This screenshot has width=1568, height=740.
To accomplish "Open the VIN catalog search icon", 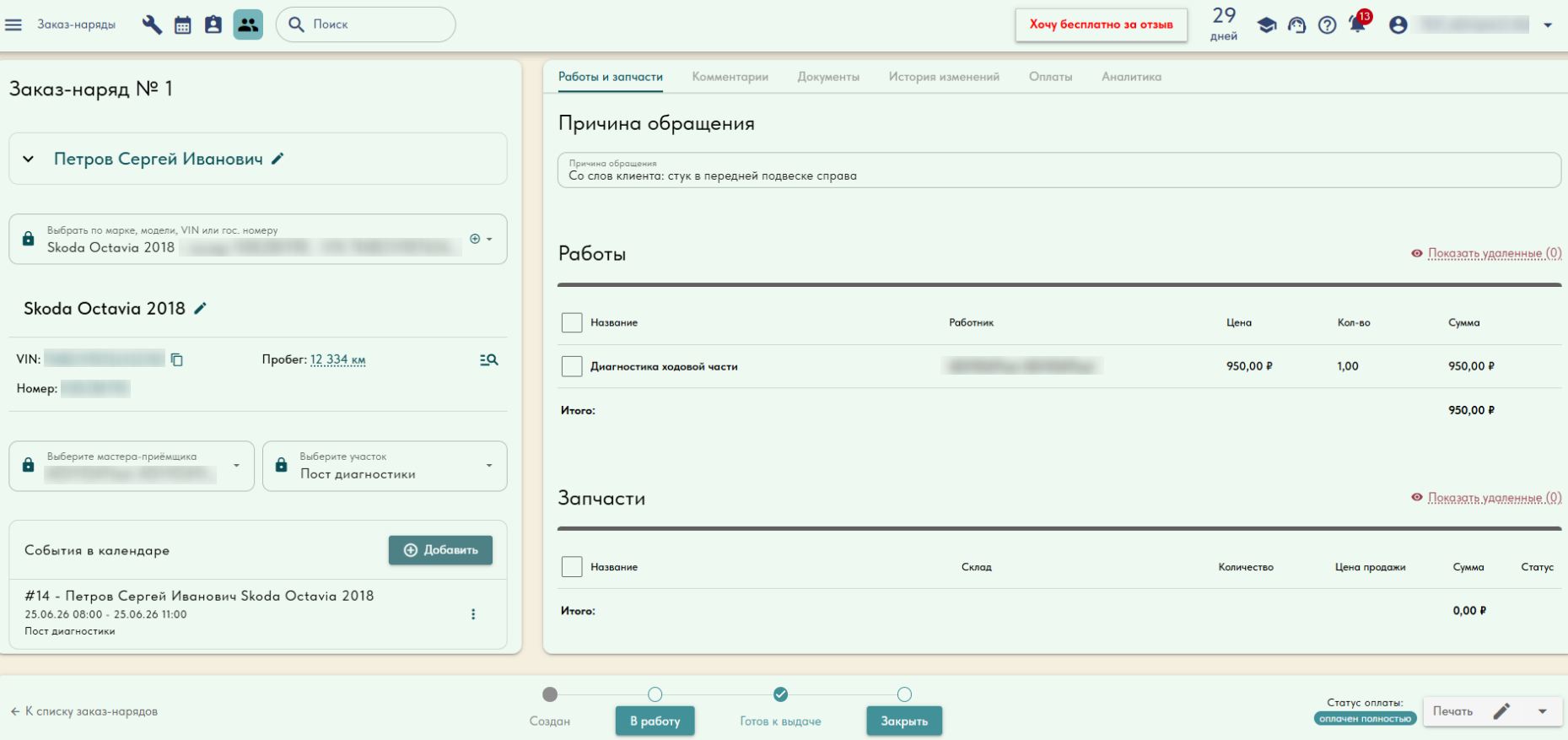I will click(x=489, y=360).
